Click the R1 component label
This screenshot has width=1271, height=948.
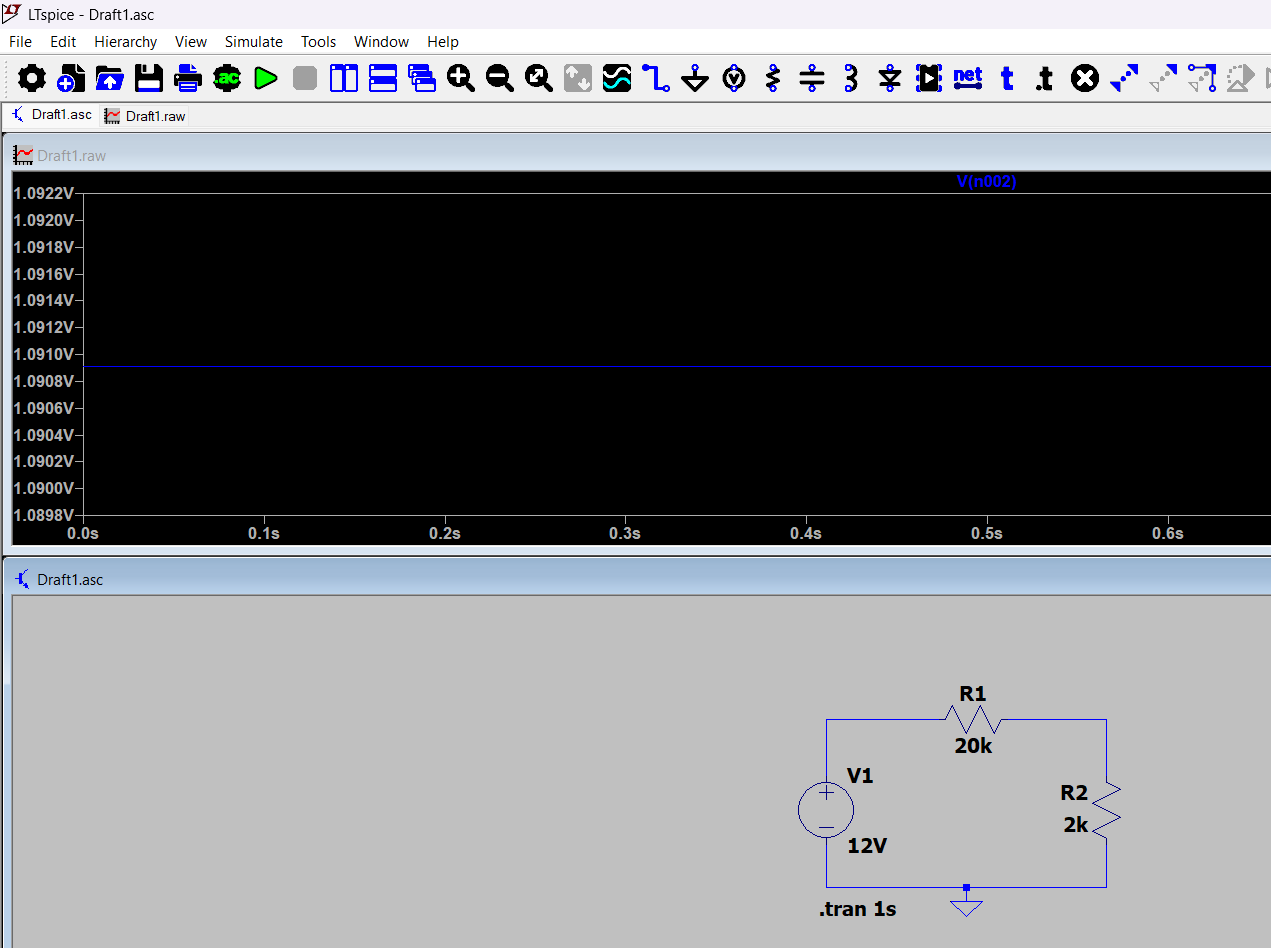(x=973, y=693)
